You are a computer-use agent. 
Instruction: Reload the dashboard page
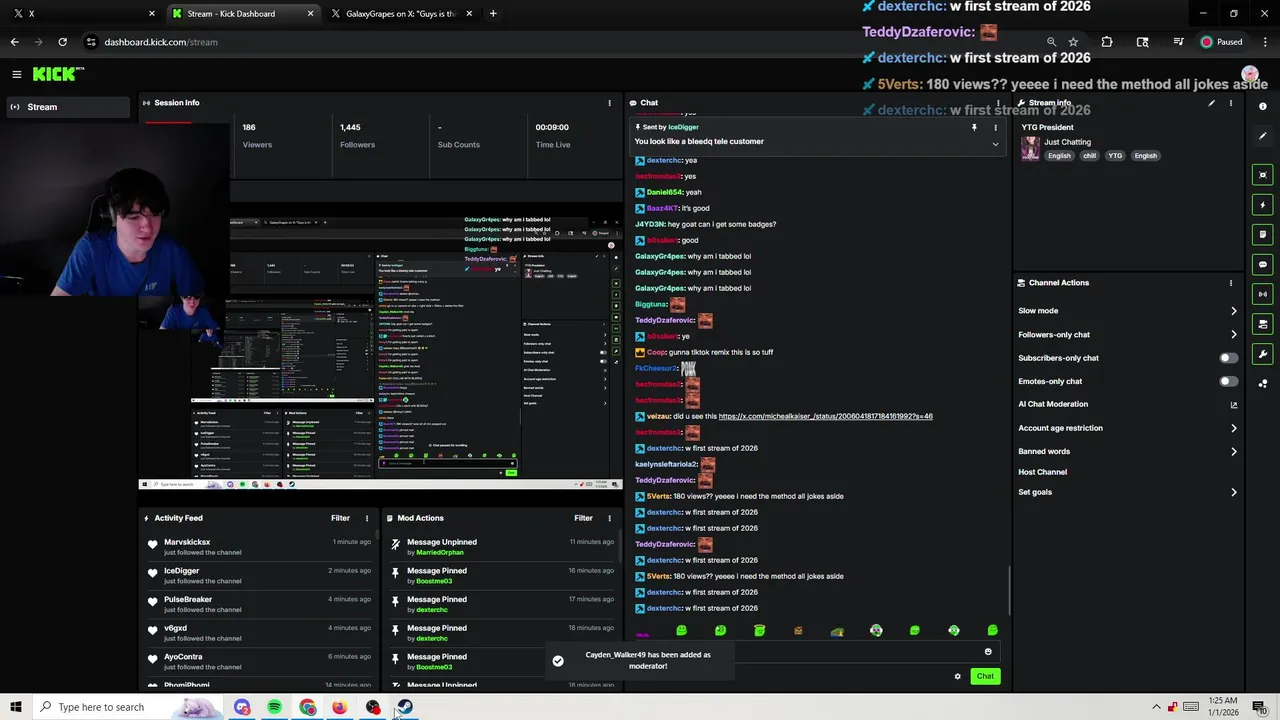pyautogui.click(x=62, y=42)
